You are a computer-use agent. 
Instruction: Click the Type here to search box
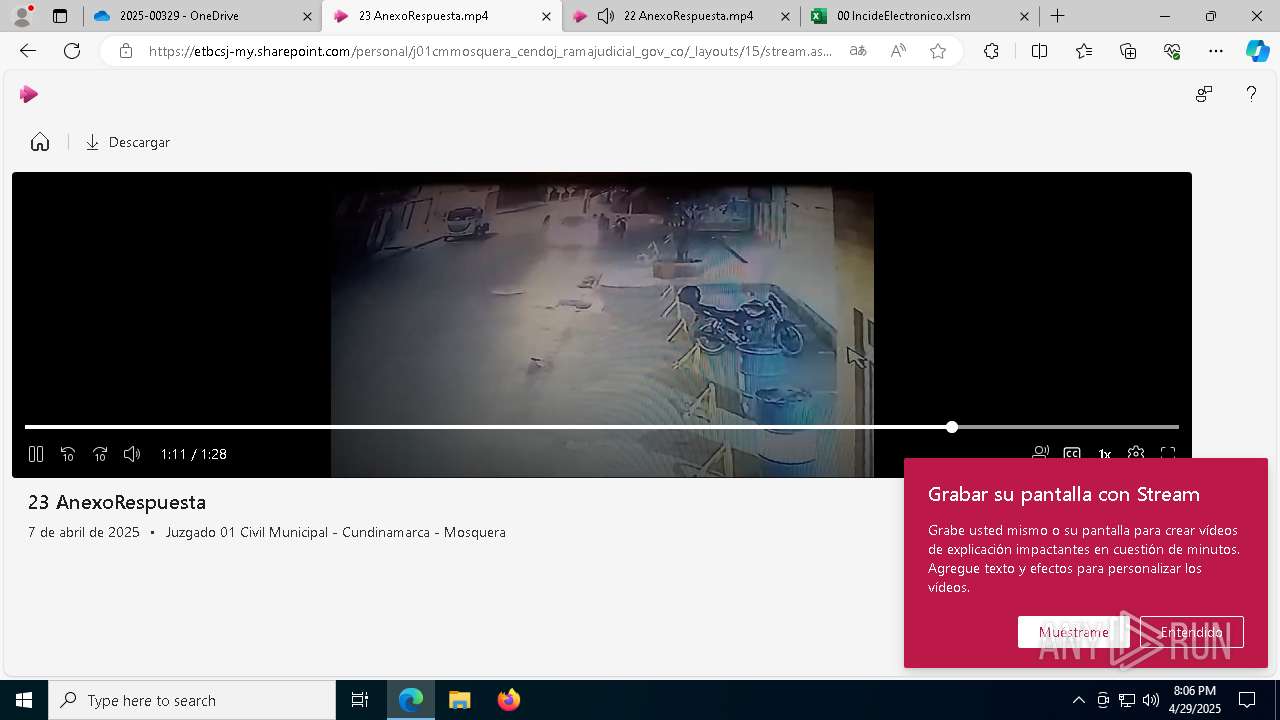tap(192, 700)
